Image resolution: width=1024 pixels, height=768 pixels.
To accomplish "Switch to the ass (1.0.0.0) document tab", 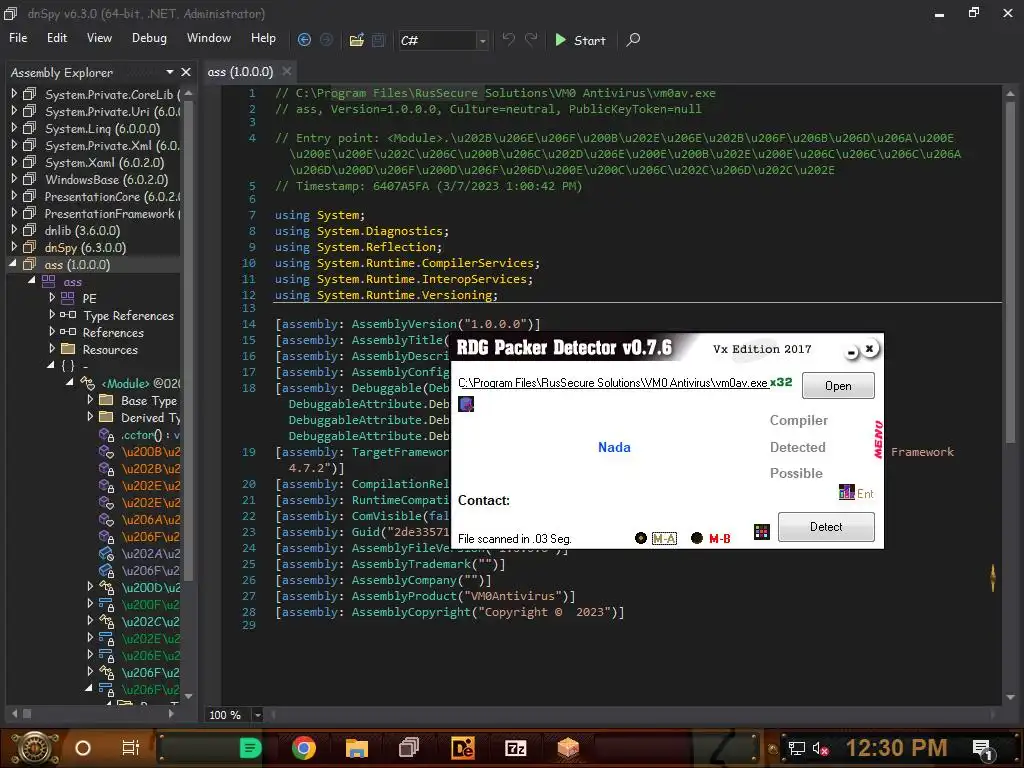I will (x=240, y=72).
